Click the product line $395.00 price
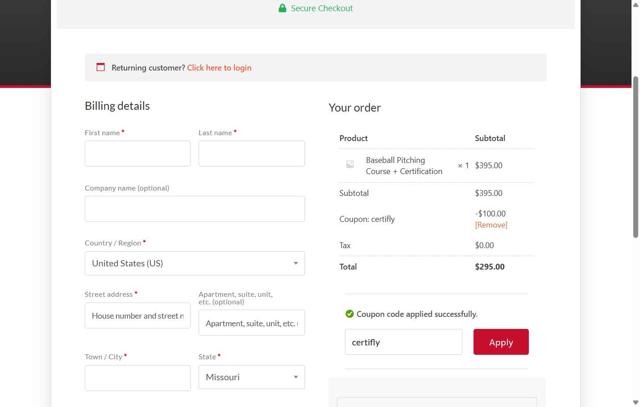Image resolution: width=640 pixels, height=407 pixels. [x=488, y=165]
